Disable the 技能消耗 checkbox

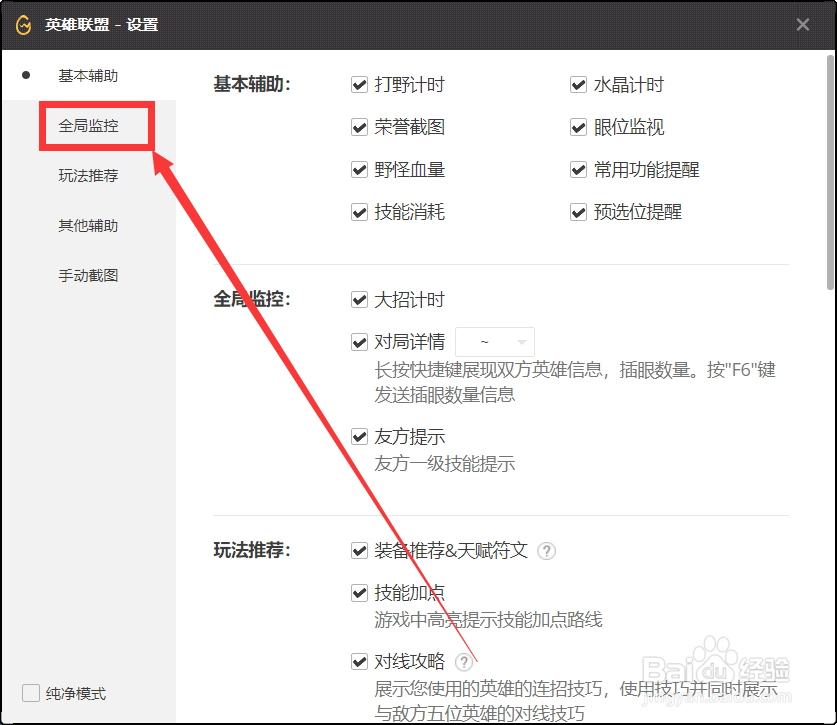click(359, 212)
